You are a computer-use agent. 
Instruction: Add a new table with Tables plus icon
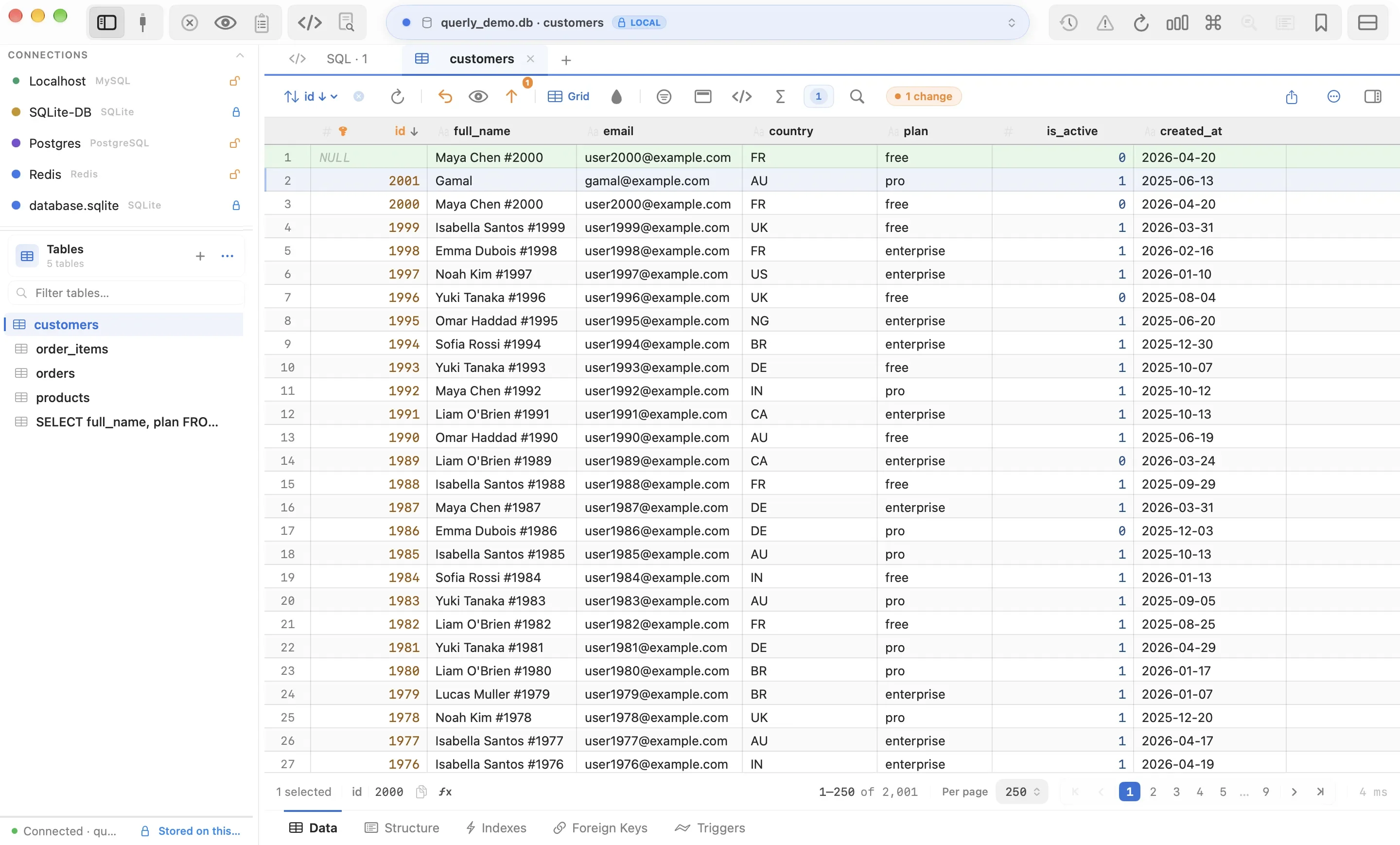200,256
